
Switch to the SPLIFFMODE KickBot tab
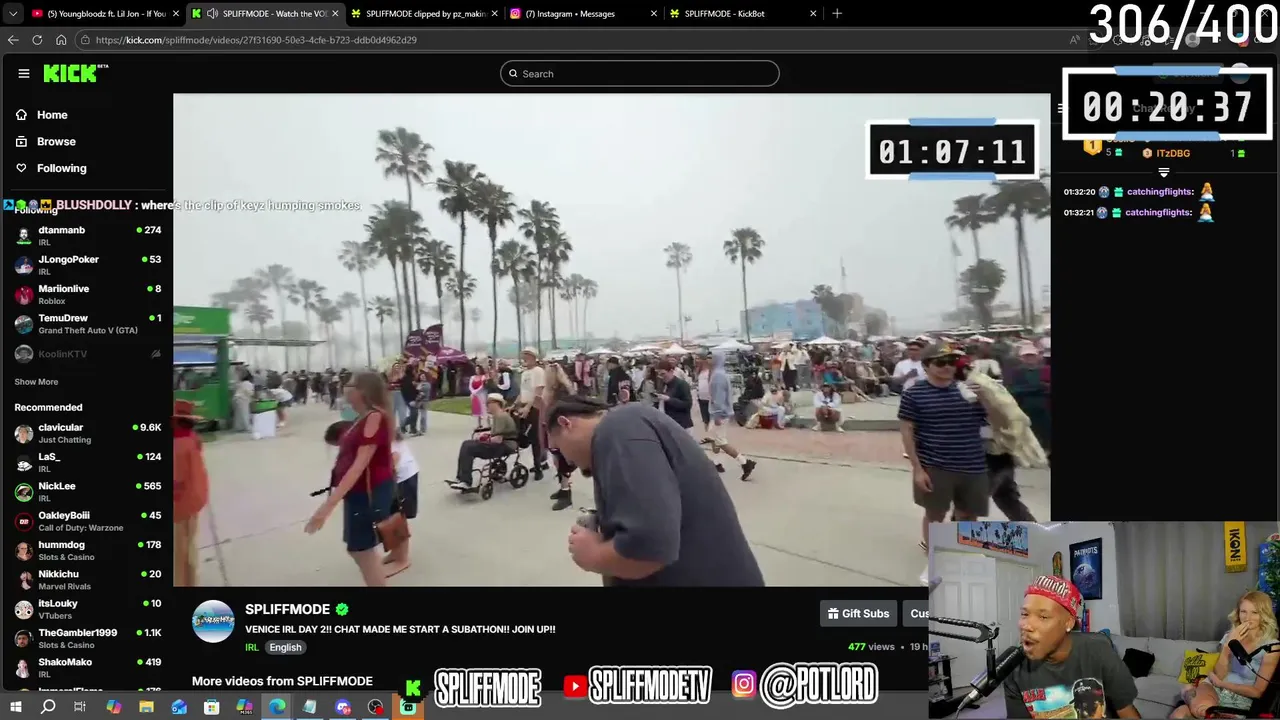click(x=742, y=14)
